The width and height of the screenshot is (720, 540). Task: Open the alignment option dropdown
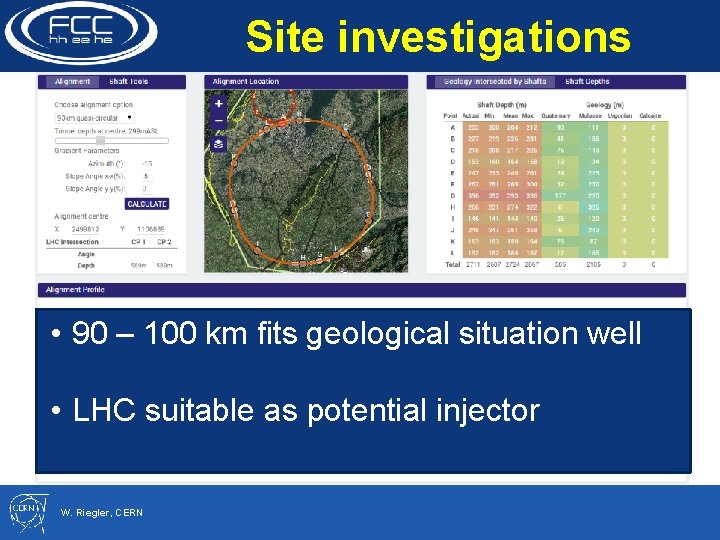(x=95, y=118)
